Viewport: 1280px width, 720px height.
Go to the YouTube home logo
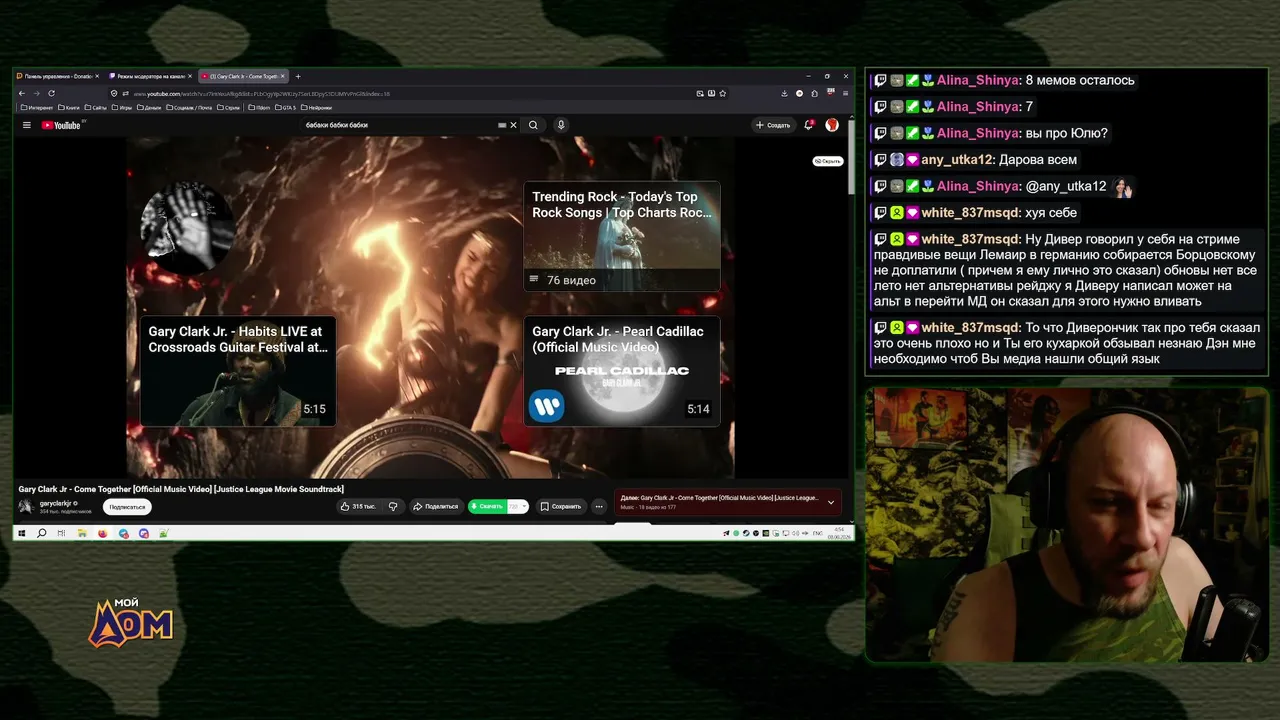[x=62, y=125]
